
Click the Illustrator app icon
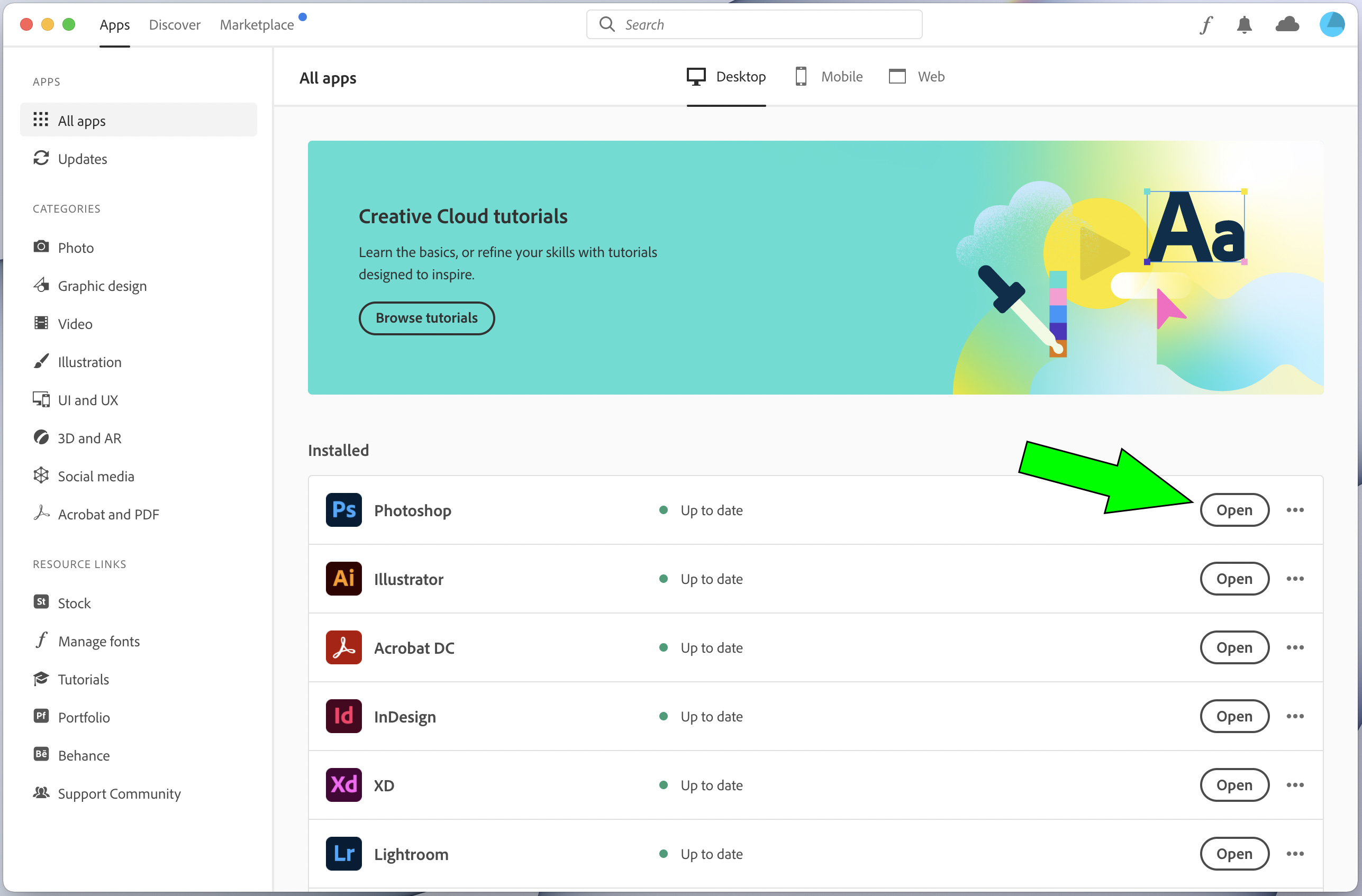point(343,579)
